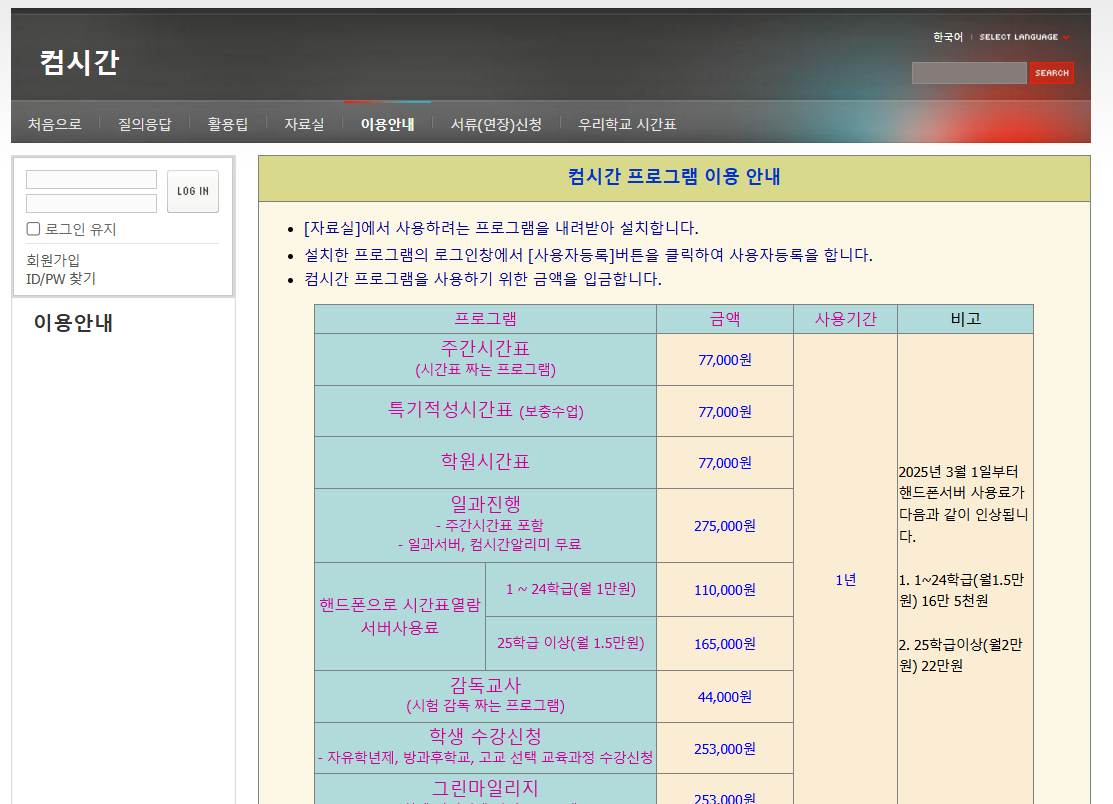The height and width of the screenshot is (804, 1113).
Task: Switch to the 이용안내 navigation tab
Action: (x=386, y=123)
